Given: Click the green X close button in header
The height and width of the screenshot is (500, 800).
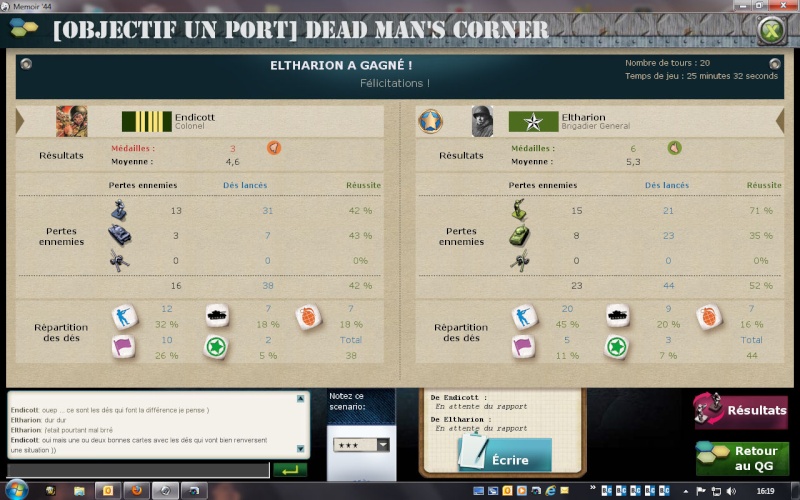Looking at the screenshot, I should [771, 31].
